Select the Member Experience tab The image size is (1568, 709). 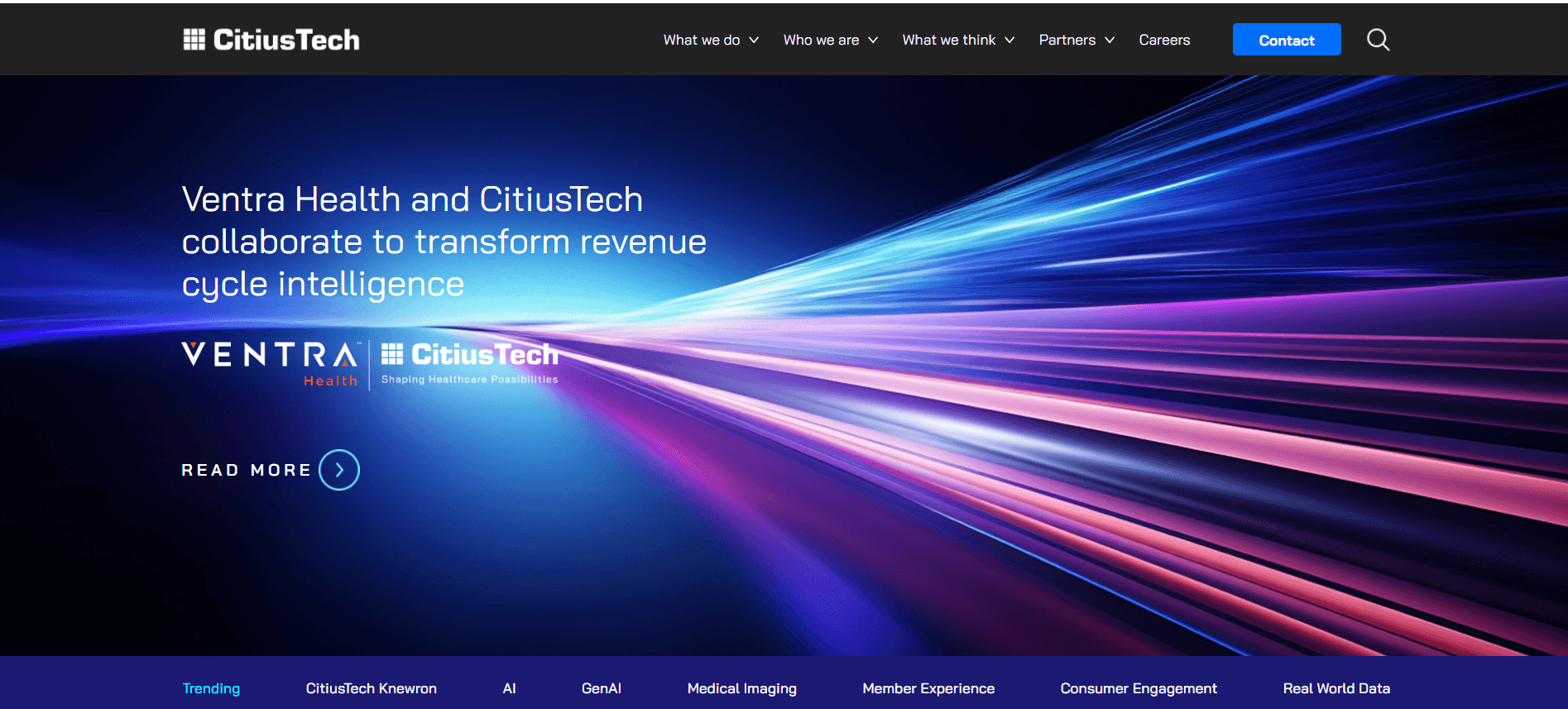pos(928,688)
